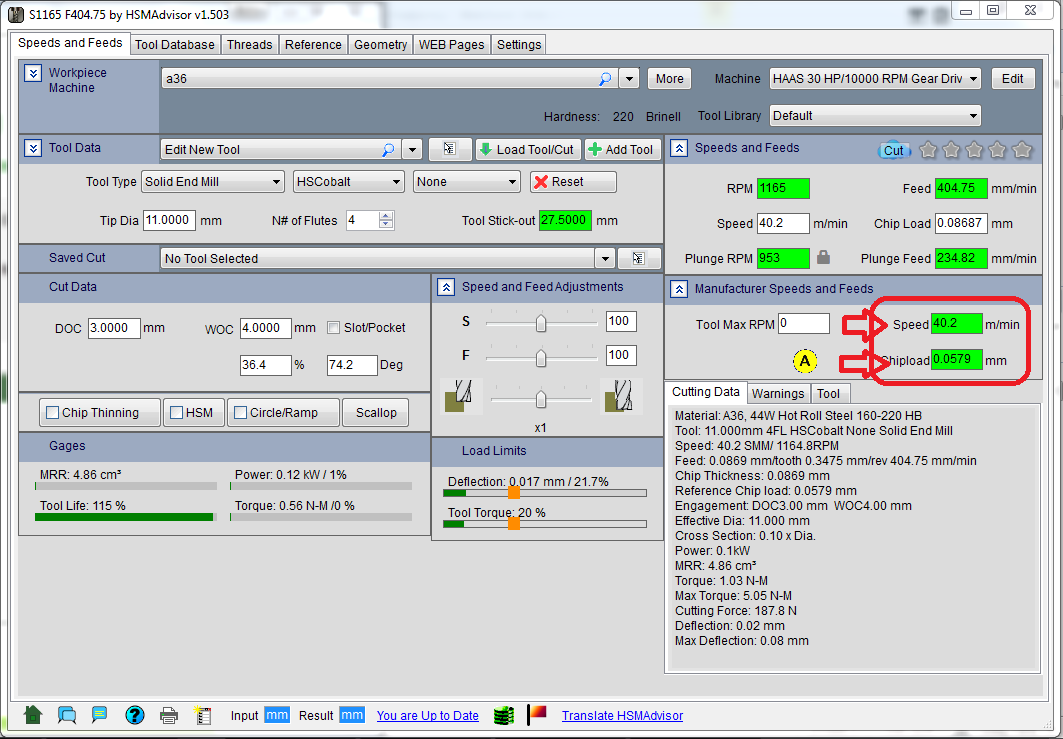Open the Translate HSMAdvisor link

click(x=622, y=715)
